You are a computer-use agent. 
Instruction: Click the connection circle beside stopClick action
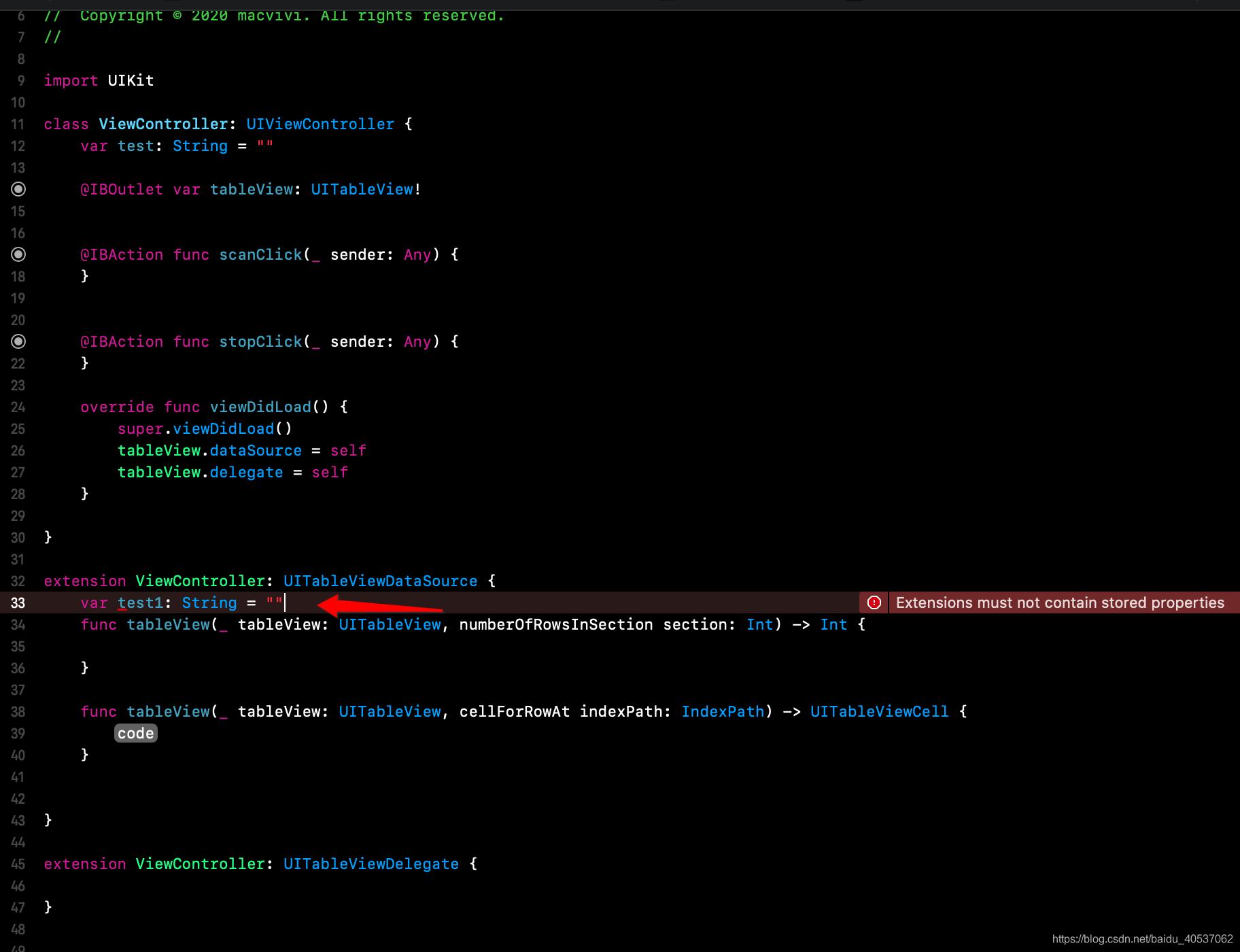[18, 341]
